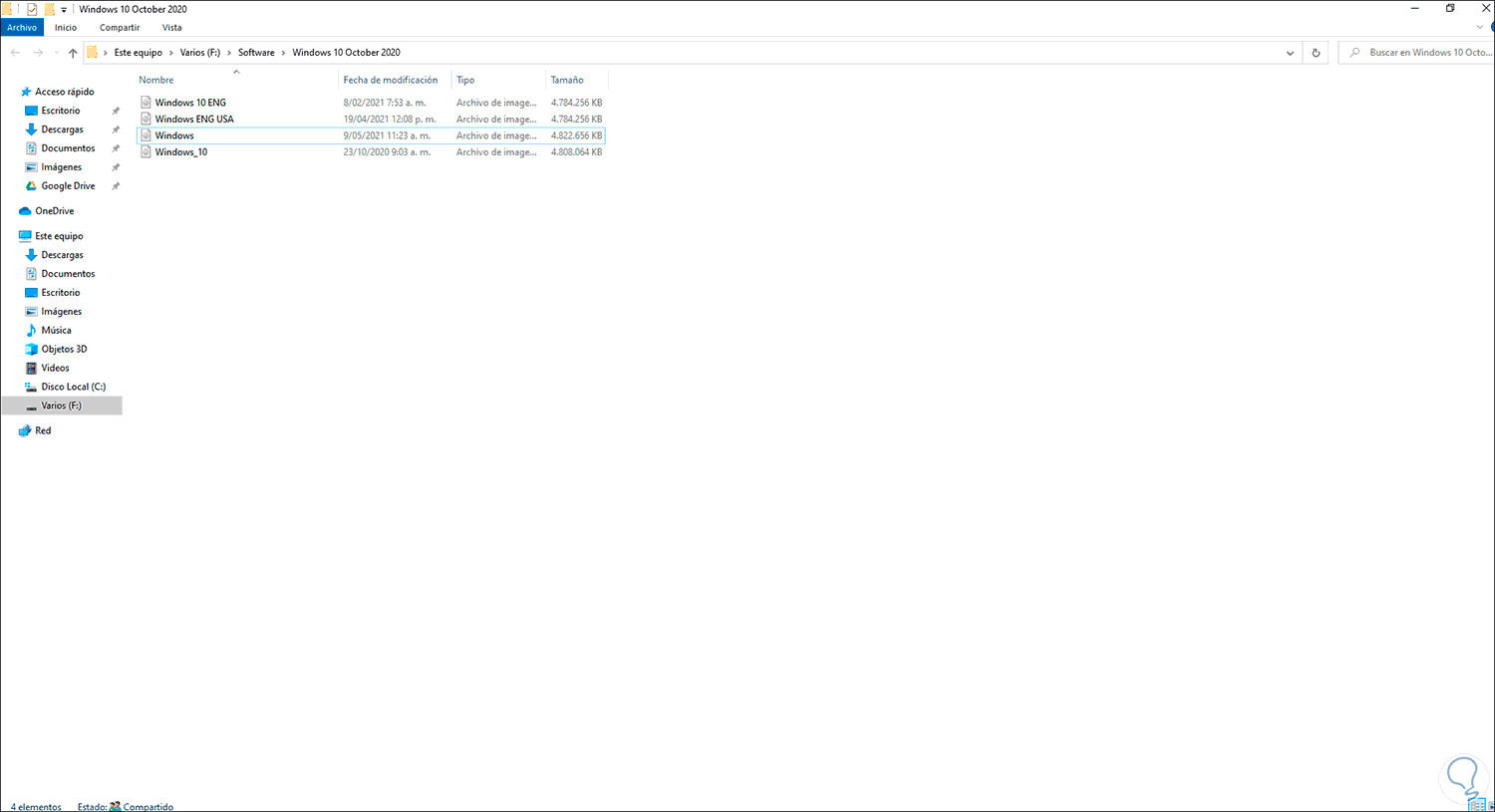Open the Objetos 3D folder

click(x=64, y=350)
